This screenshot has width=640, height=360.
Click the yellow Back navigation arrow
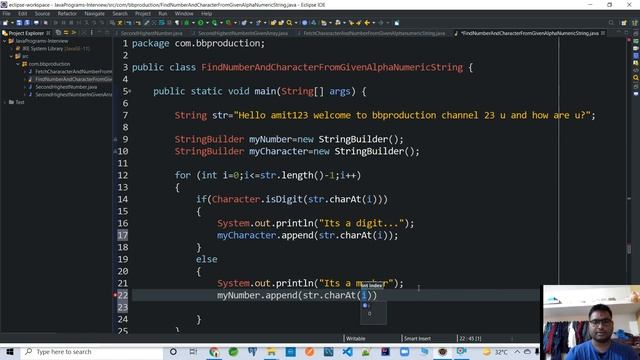pos(367,23)
